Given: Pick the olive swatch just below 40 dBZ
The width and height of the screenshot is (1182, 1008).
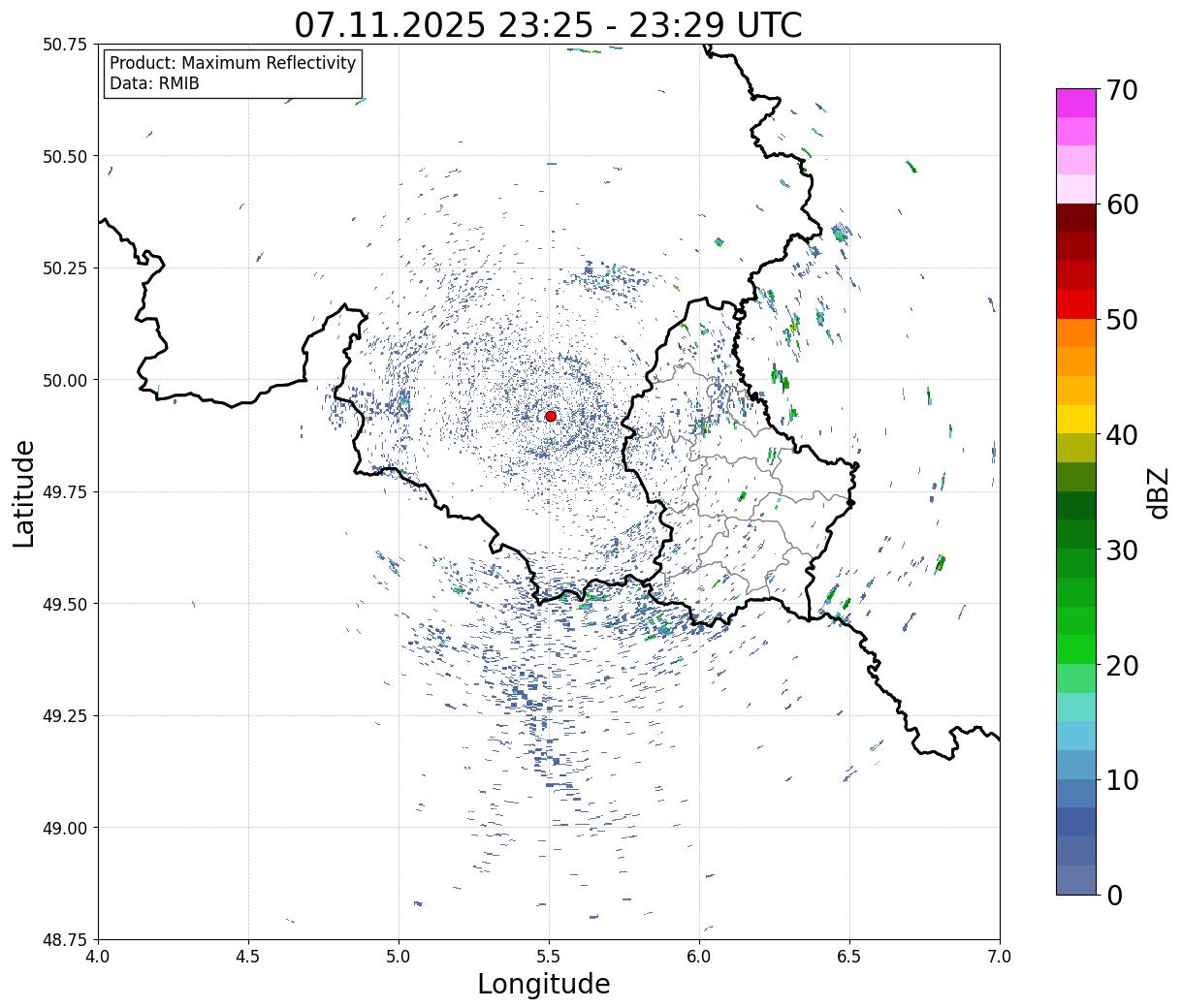Looking at the screenshot, I should coord(1076,448).
